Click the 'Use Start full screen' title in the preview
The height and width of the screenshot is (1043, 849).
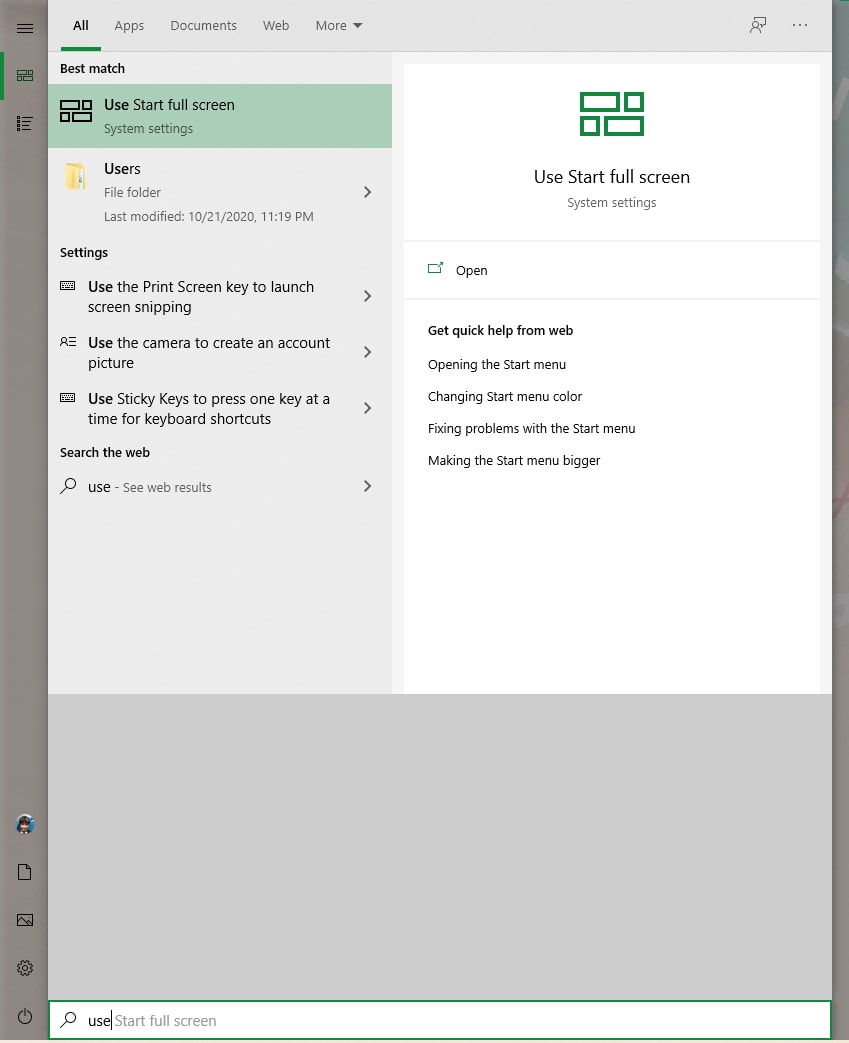click(611, 177)
